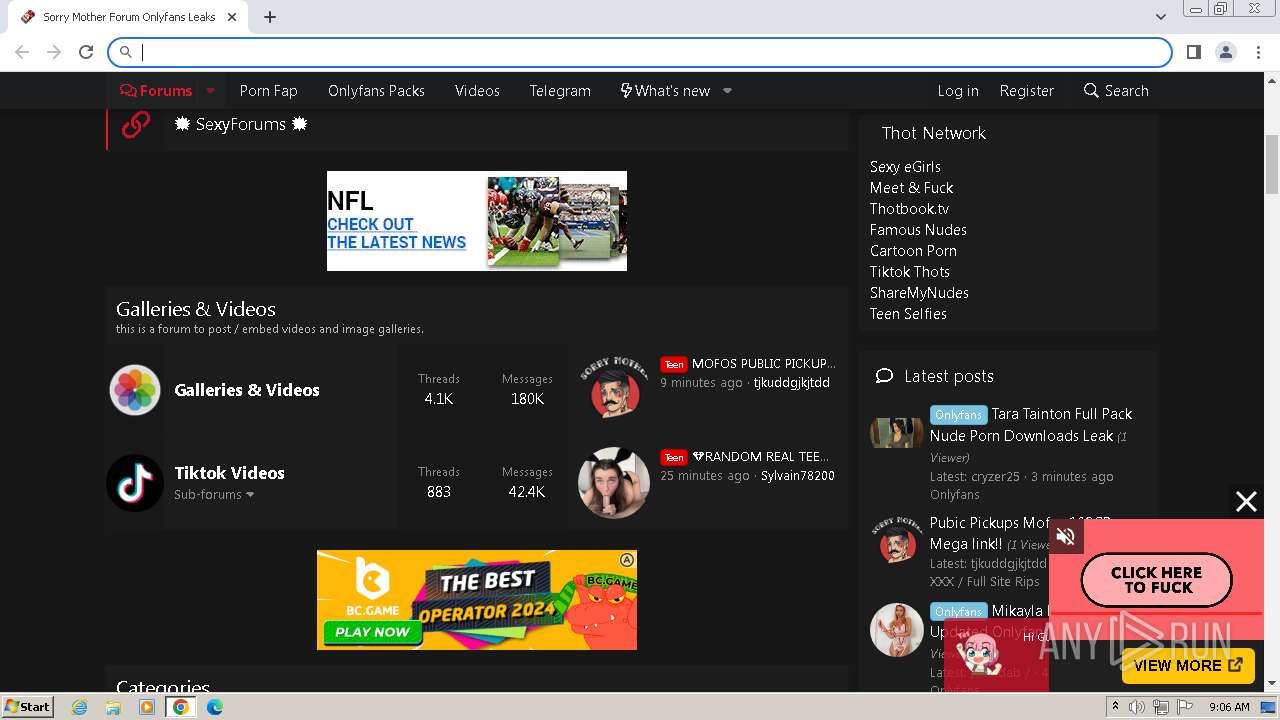
Task: Open user Sylvain78200's profile
Action: (797, 475)
